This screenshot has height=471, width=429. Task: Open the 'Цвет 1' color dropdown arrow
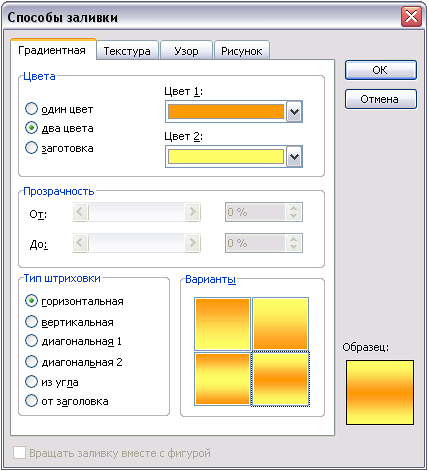(294, 112)
